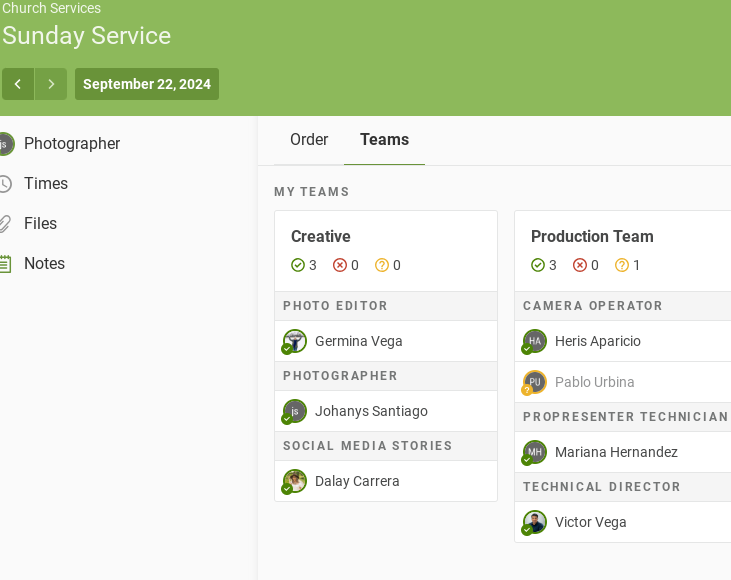
Task: Open the Production Team heading
Action: [x=592, y=237]
